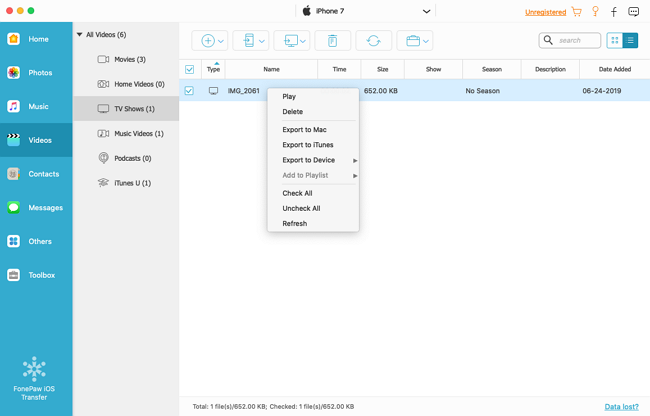Screen dimensions: 650x416
Task: Open the Home section in sidebar
Action: coord(36,39)
